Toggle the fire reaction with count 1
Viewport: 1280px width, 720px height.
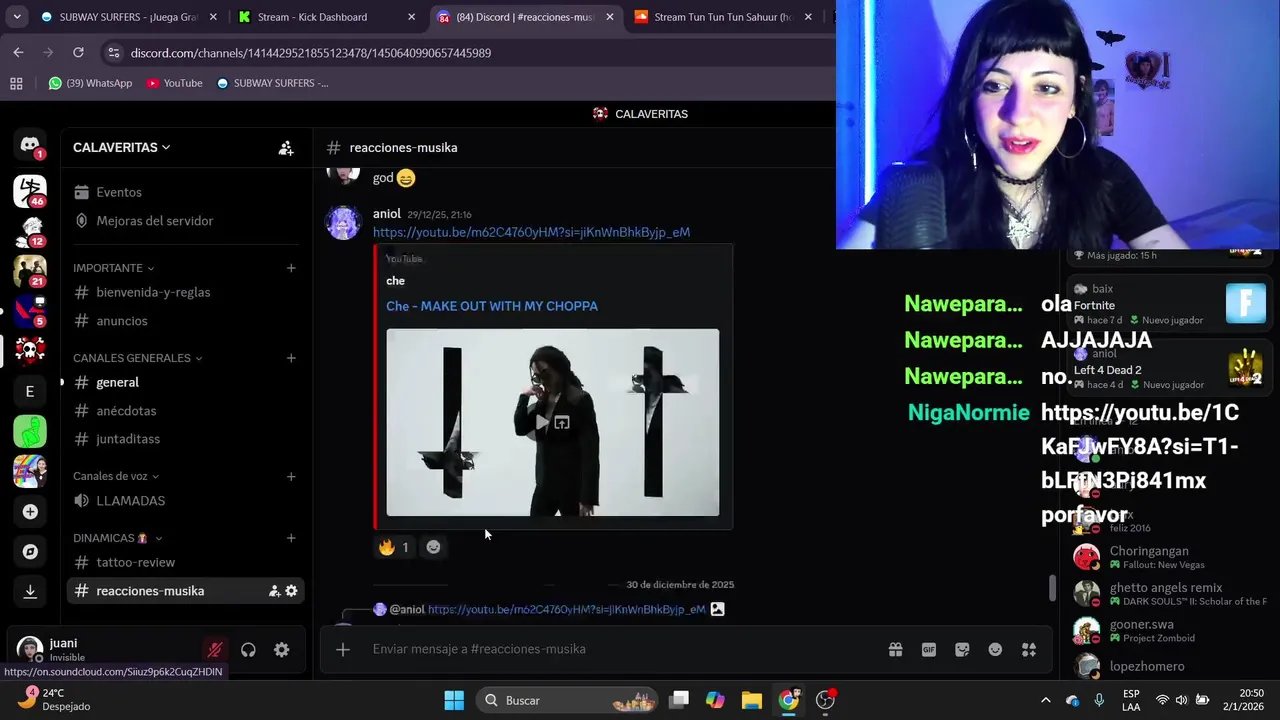pos(394,547)
